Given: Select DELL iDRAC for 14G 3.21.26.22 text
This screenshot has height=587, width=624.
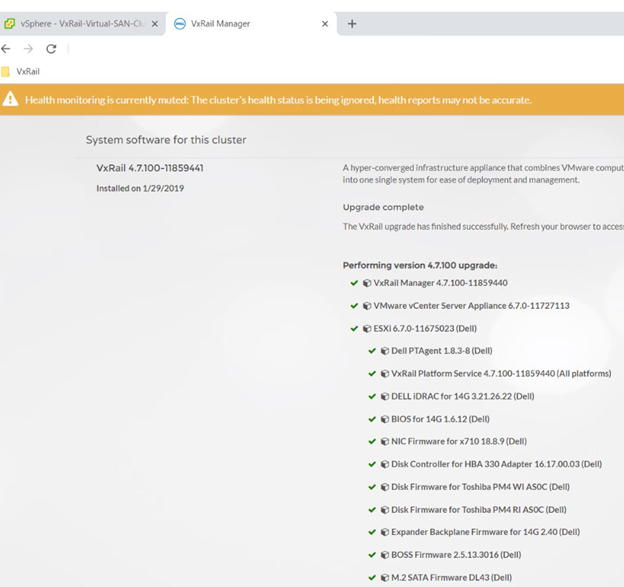Looking at the screenshot, I should click(463, 396).
